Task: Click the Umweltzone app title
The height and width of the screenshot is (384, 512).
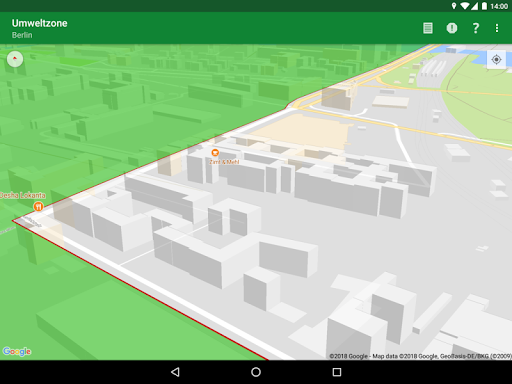Action: click(x=39, y=23)
